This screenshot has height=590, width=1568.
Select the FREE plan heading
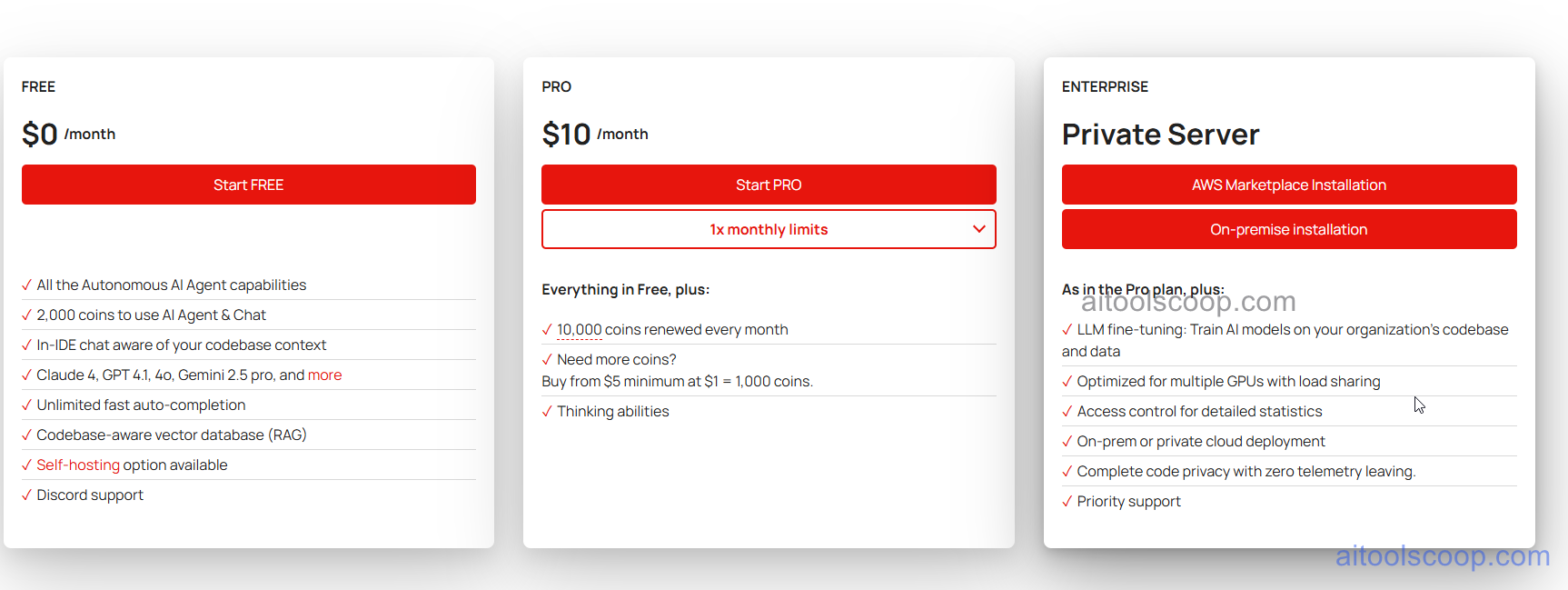pos(38,86)
